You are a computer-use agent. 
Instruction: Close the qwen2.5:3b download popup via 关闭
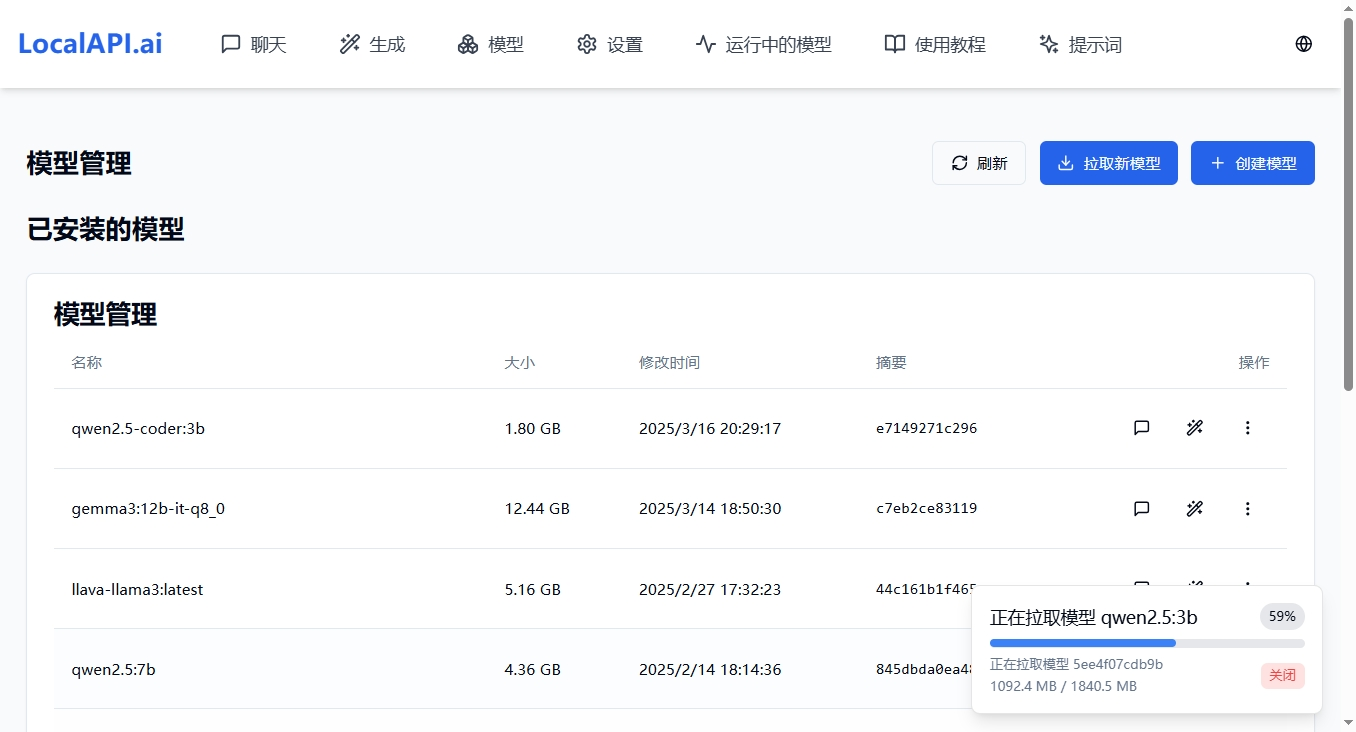(x=1282, y=676)
